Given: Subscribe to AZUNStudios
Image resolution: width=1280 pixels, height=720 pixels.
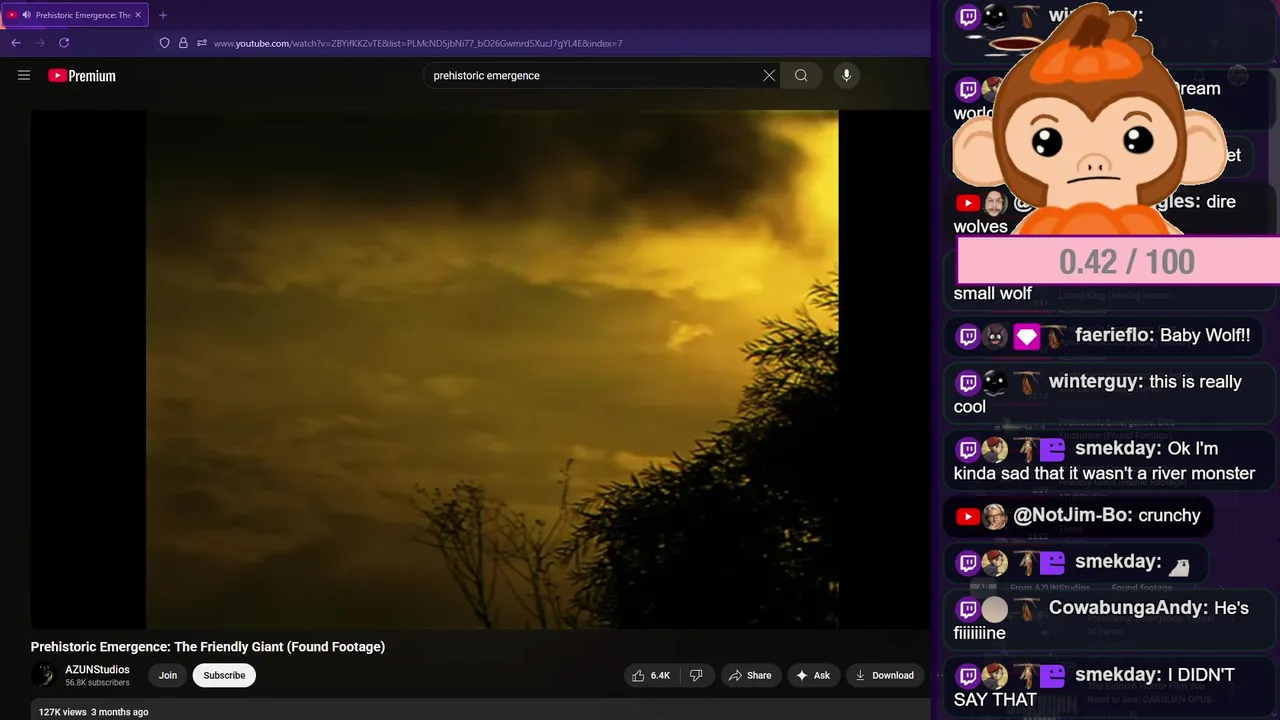Looking at the screenshot, I should (x=224, y=675).
